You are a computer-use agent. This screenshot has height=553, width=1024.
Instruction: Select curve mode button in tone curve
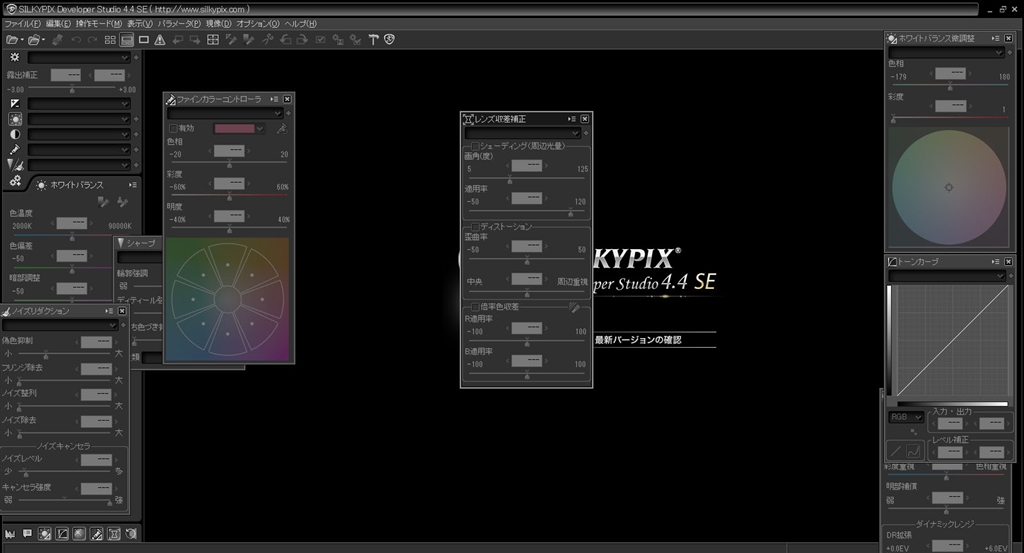tap(913, 450)
